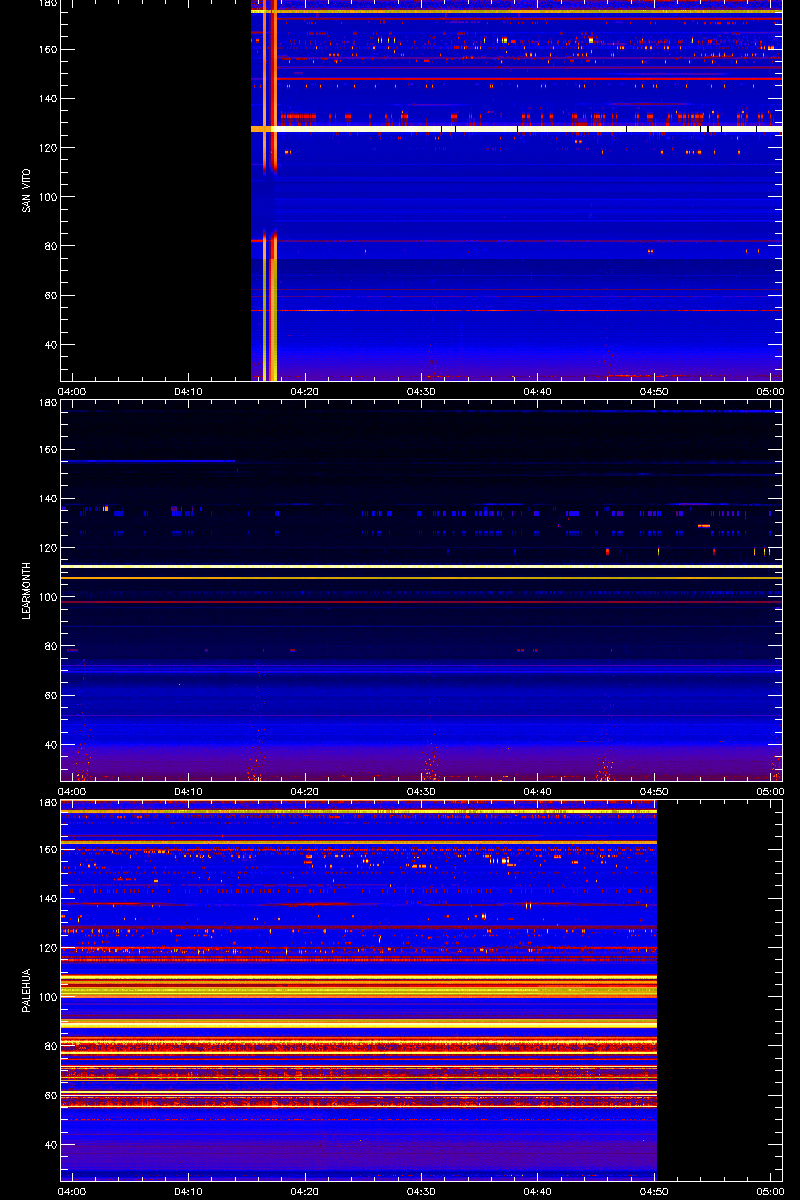Pick the 80 tick on Palehua axis

(50, 1046)
